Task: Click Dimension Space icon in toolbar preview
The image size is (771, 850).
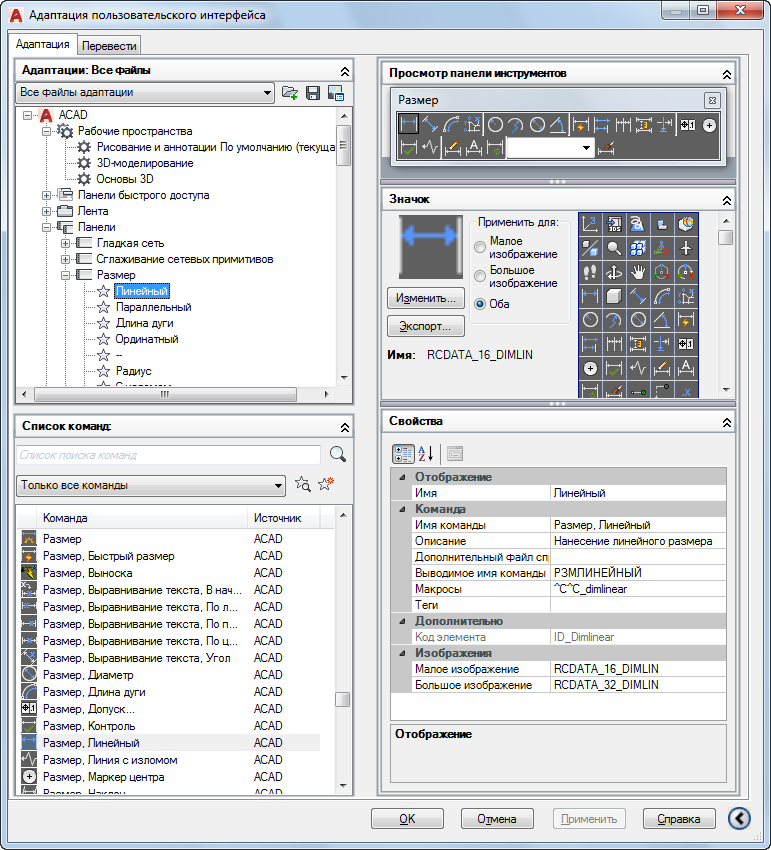Action: click(644, 125)
